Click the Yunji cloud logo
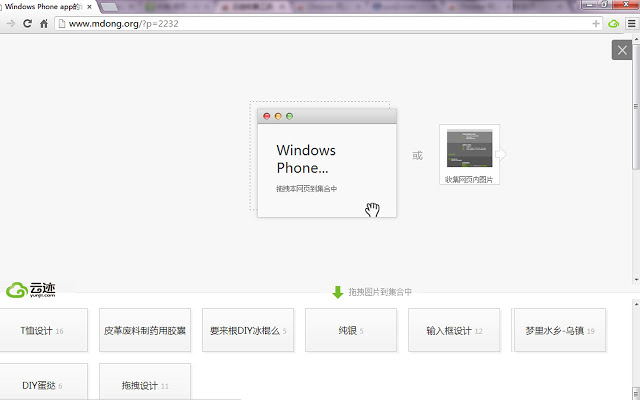Viewport: 640px width, 400px height. click(x=31, y=290)
